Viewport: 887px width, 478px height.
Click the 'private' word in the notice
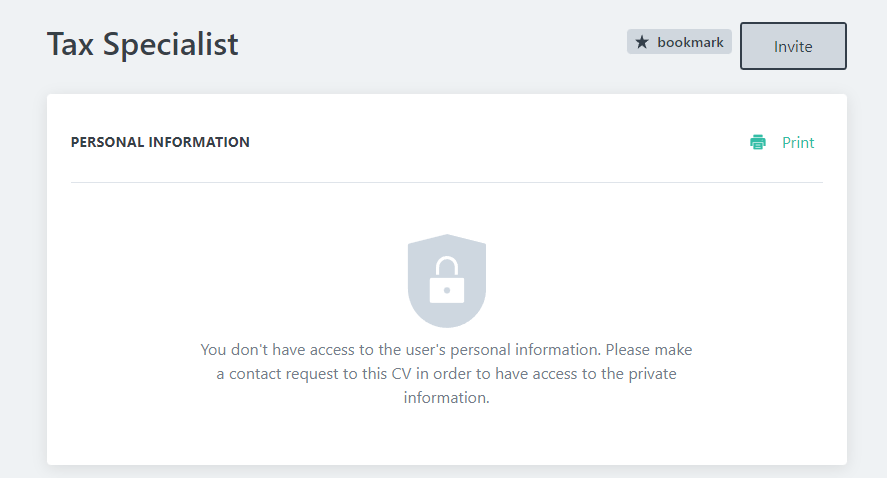click(x=652, y=374)
